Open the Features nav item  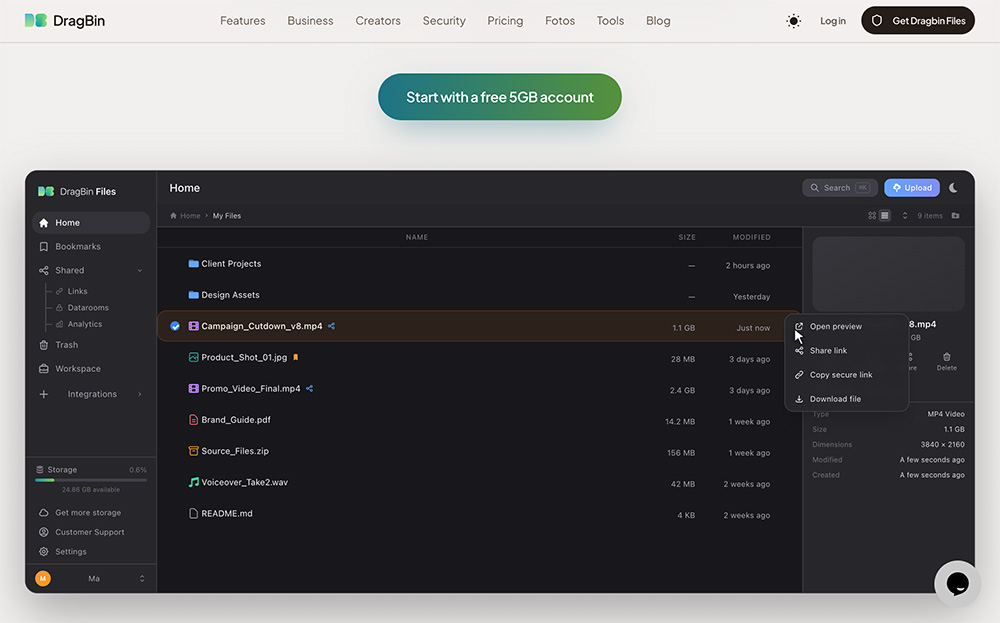click(x=242, y=20)
